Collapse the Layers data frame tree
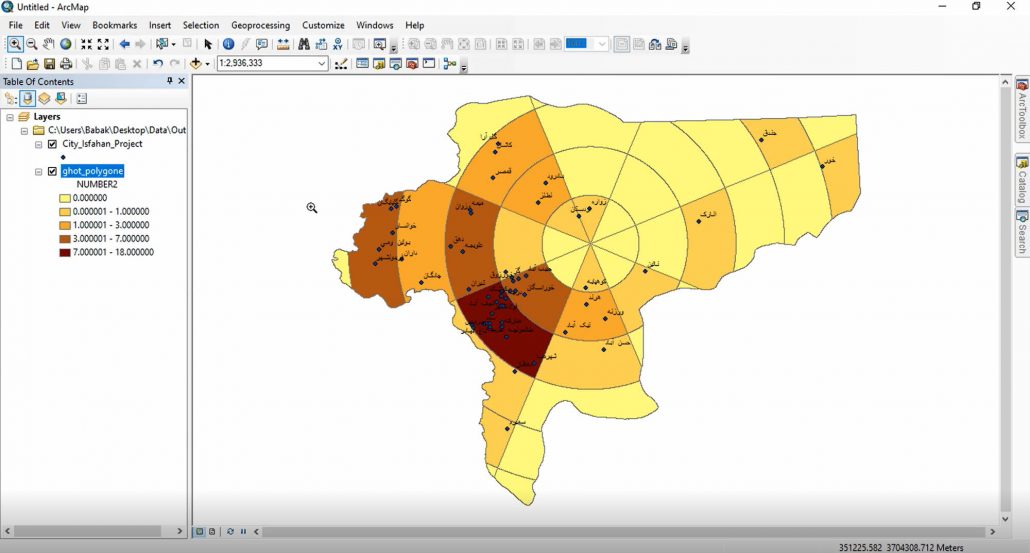1030x553 pixels. (11, 117)
